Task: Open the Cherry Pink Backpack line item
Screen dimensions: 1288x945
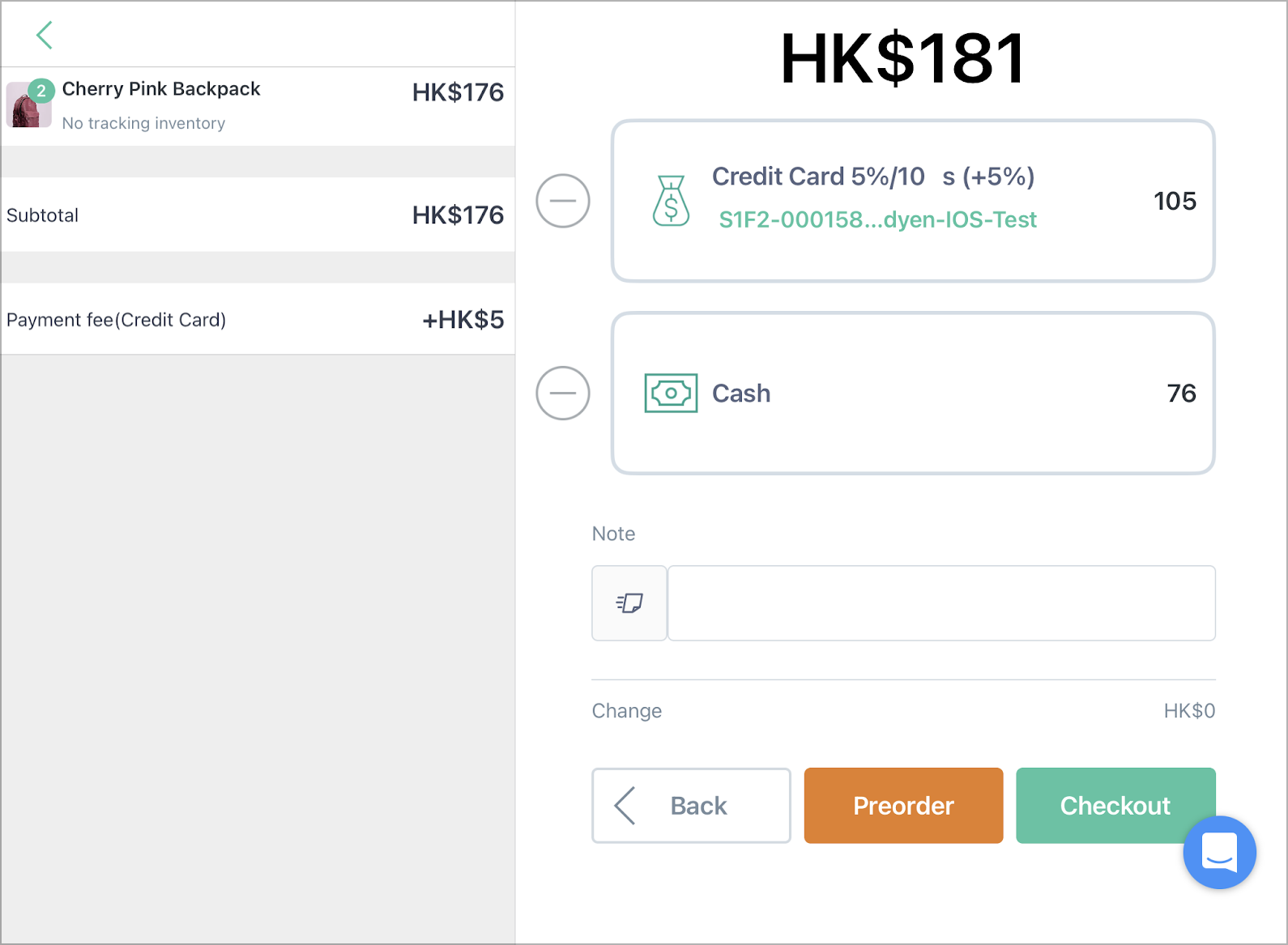Action: 258,106
